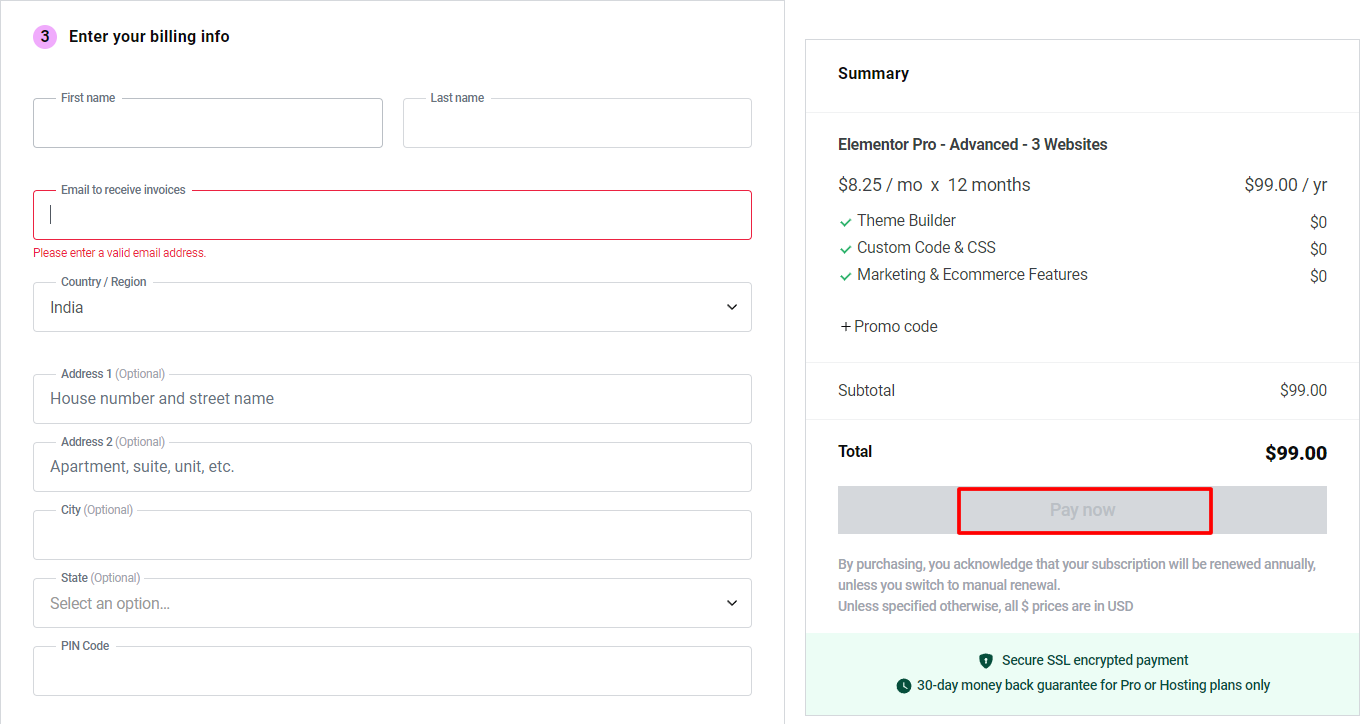Click the bold Total label

pos(855,452)
